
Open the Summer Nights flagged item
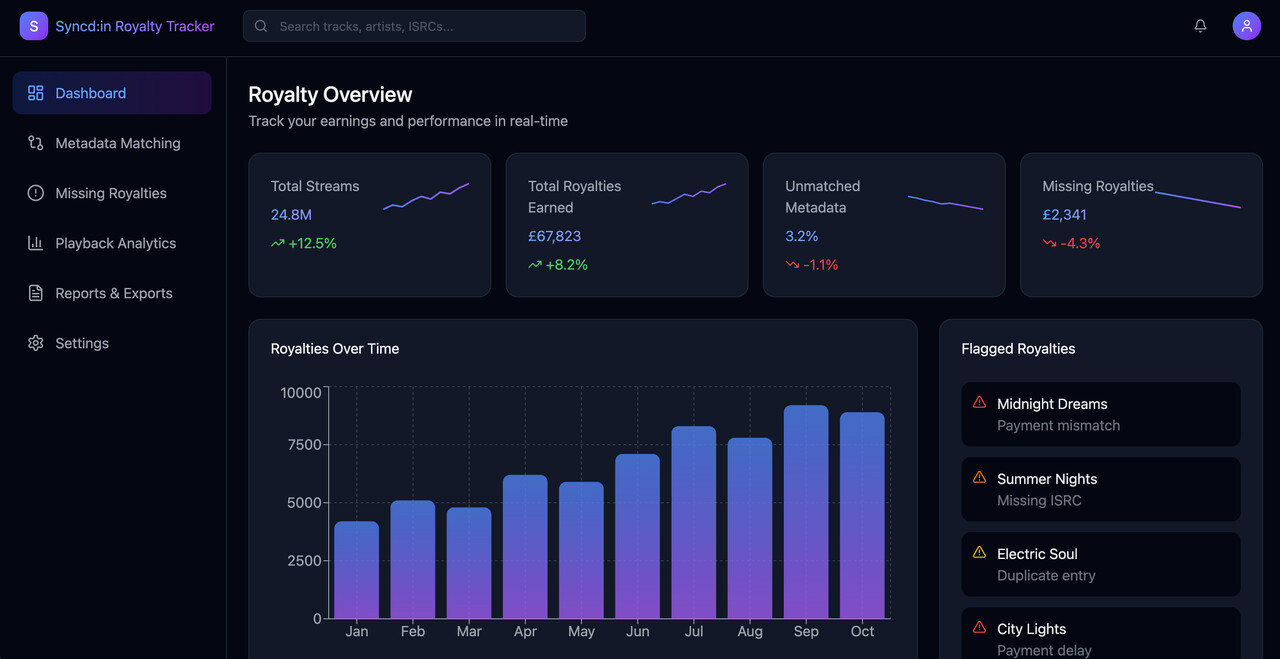click(x=1101, y=489)
